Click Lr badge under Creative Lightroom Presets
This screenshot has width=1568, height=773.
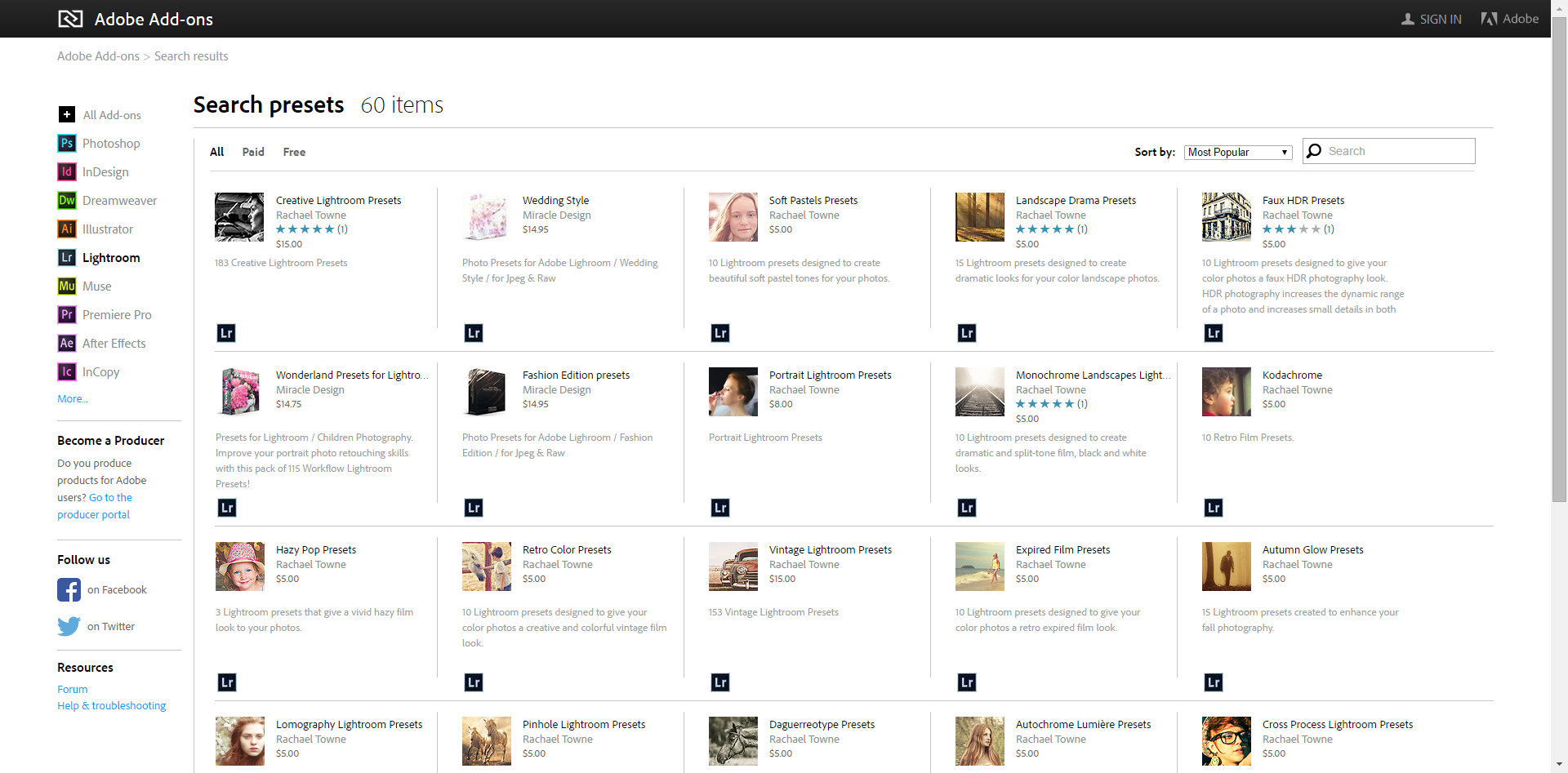(x=227, y=333)
